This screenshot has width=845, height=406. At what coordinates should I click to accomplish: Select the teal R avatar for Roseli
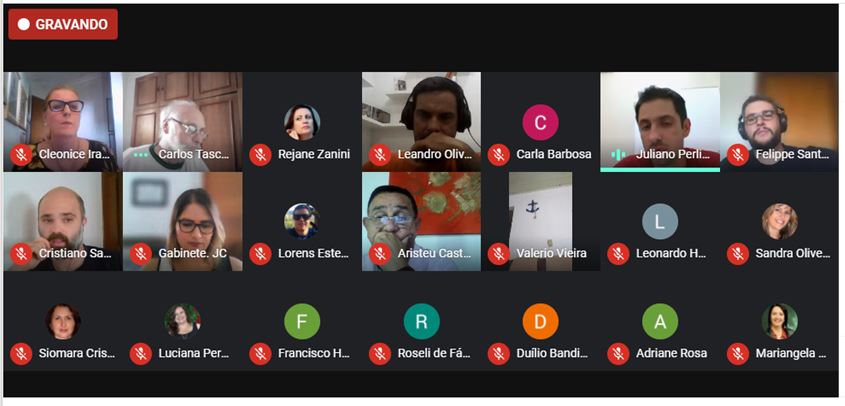point(421,321)
